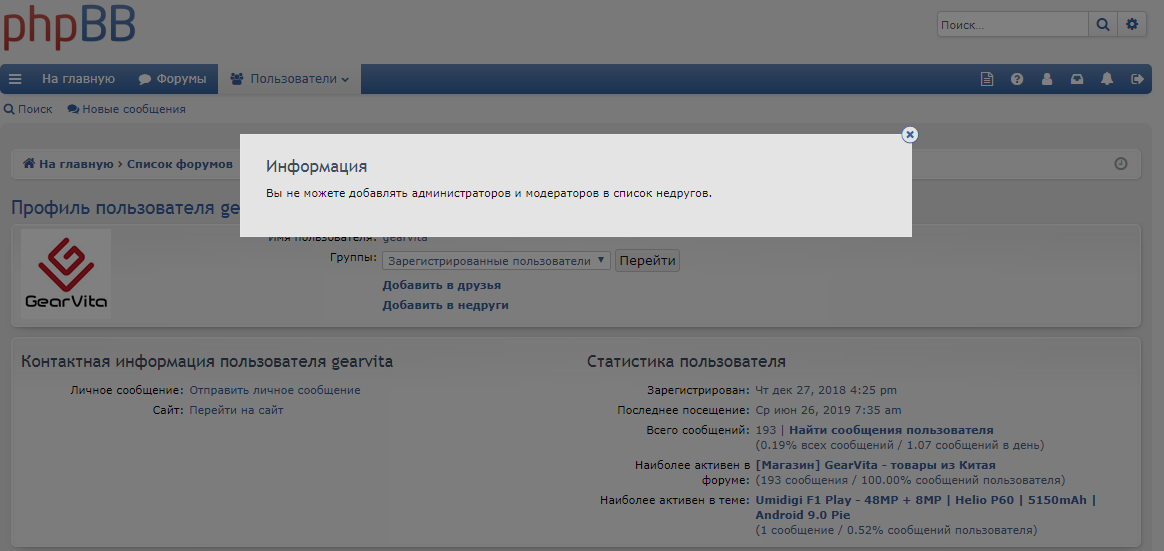Open Перейти на сайт link

point(236,410)
